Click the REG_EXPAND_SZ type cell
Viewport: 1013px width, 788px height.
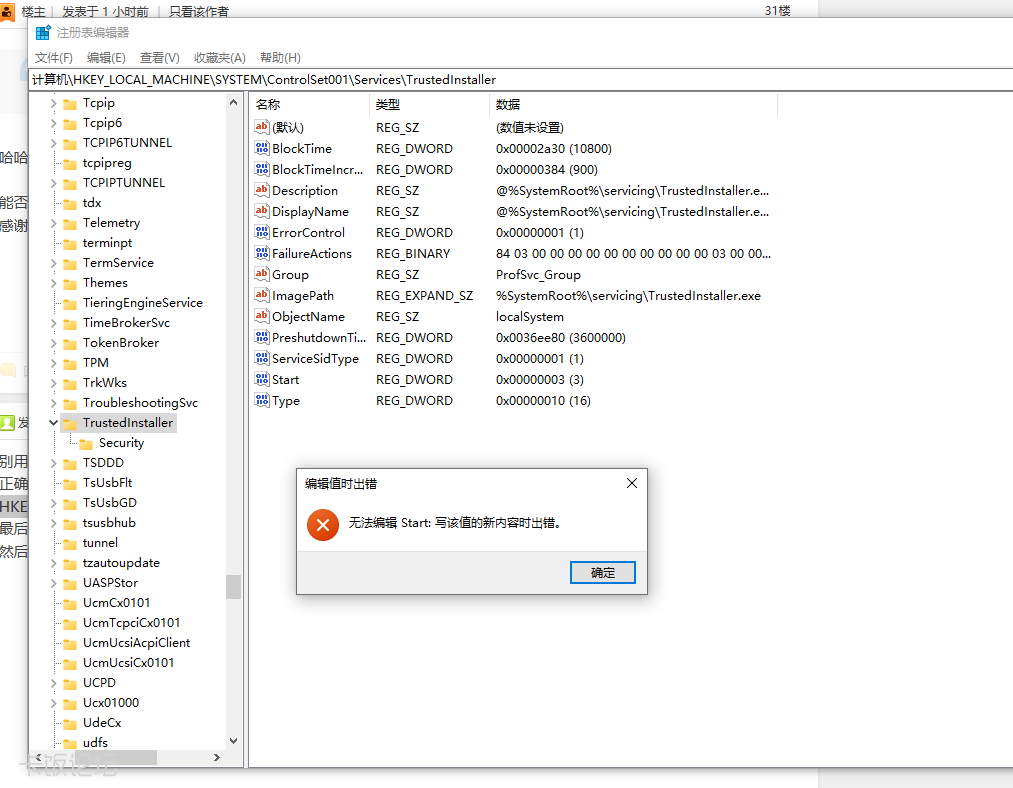(424, 296)
